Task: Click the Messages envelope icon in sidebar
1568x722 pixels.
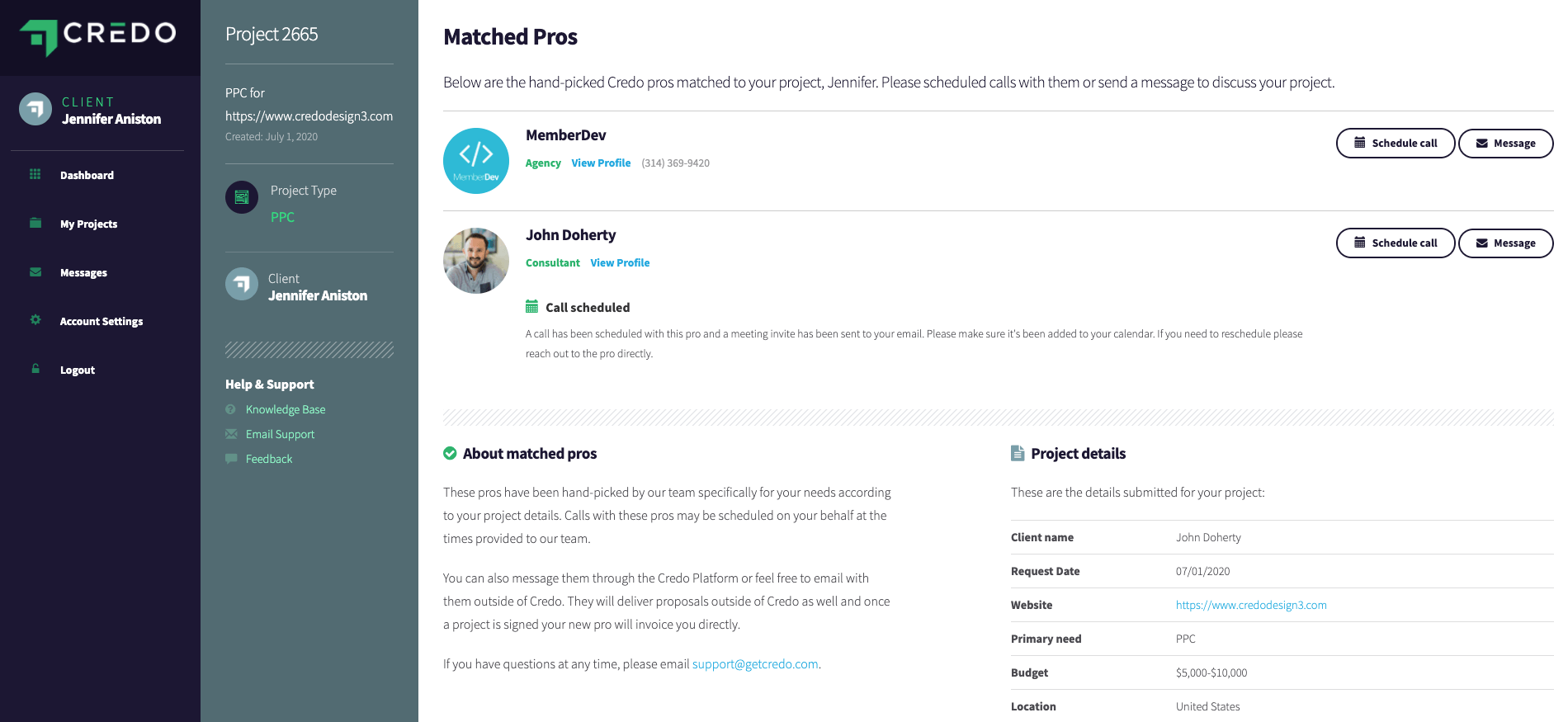Action: click(35, 271)
